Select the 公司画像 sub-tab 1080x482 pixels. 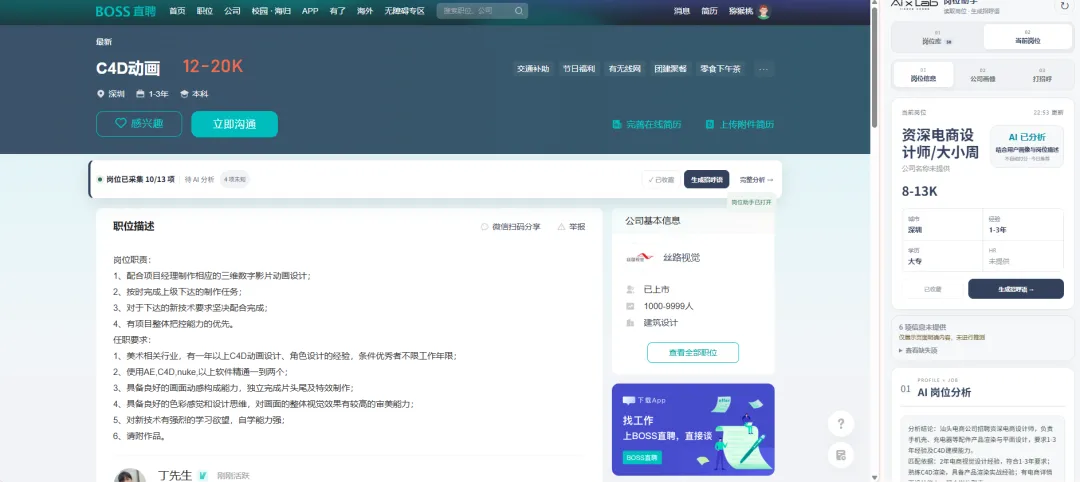pos(983,74)
